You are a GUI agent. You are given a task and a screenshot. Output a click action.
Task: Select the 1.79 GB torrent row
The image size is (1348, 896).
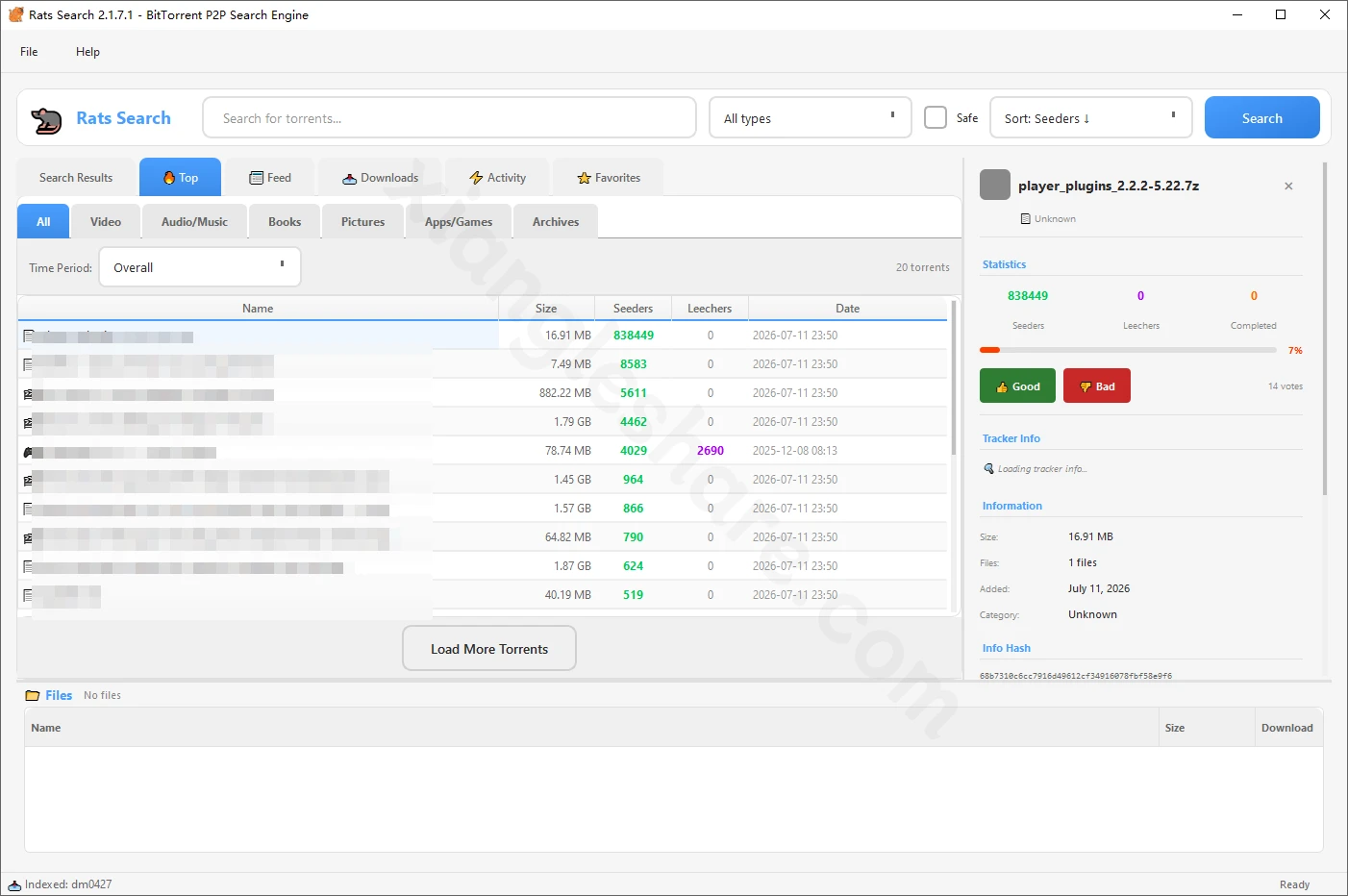[483, 422]
